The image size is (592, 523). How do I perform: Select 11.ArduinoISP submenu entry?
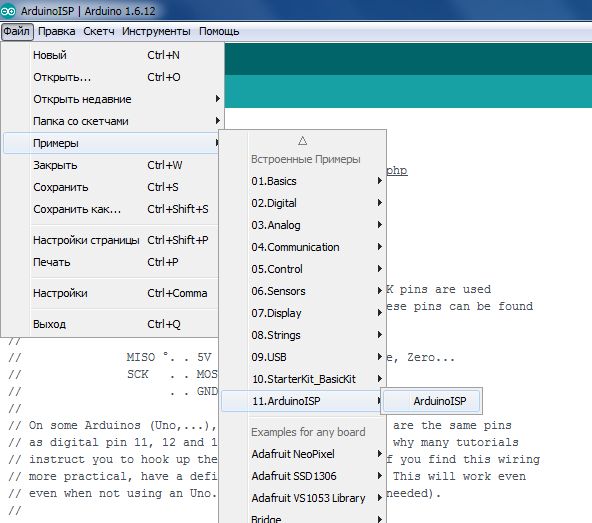[301, 401]
